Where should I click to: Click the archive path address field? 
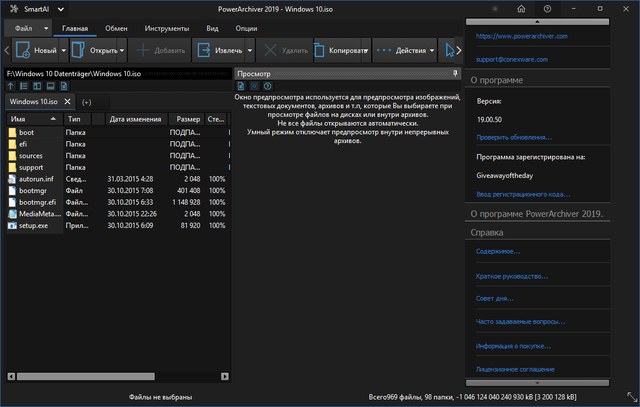pos(118,73)
